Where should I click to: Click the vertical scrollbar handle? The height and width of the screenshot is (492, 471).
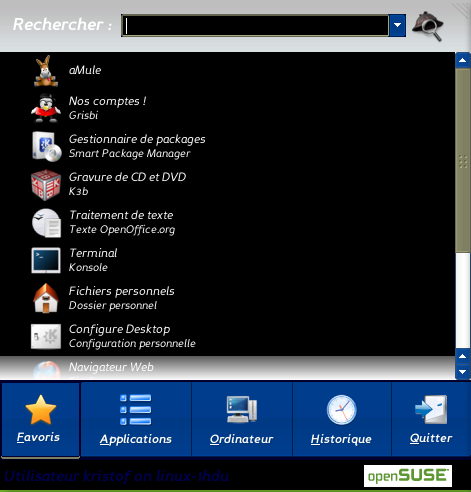coord(463,161)
